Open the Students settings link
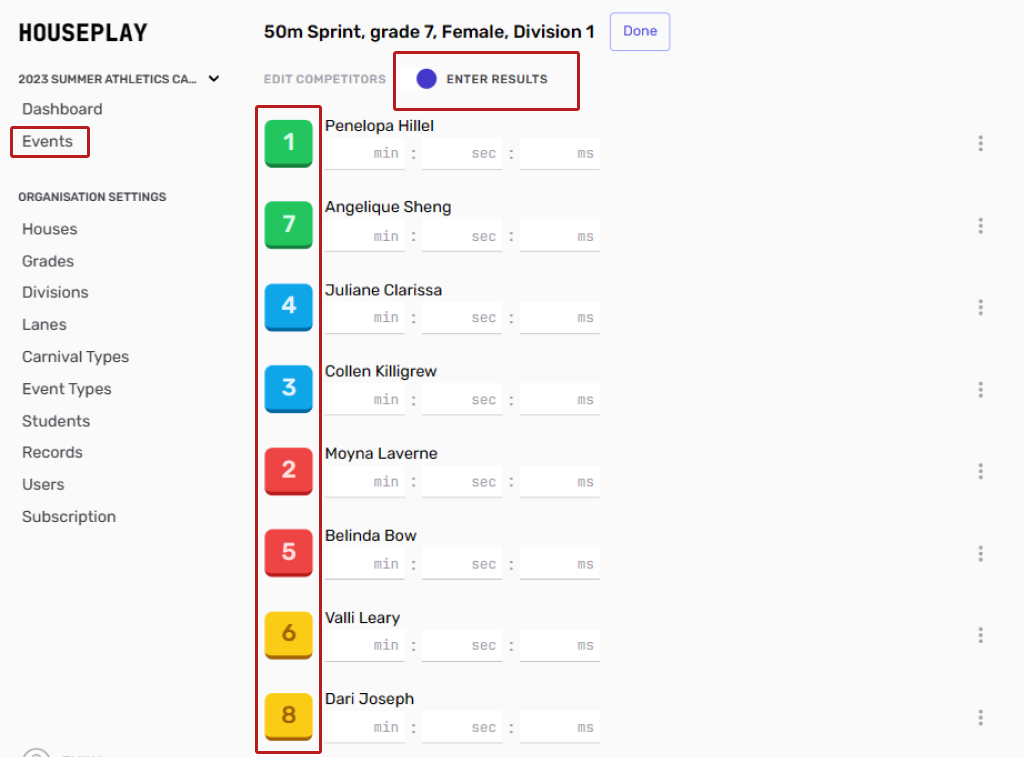The image size is (1024, 757). [x=56, y=421]
